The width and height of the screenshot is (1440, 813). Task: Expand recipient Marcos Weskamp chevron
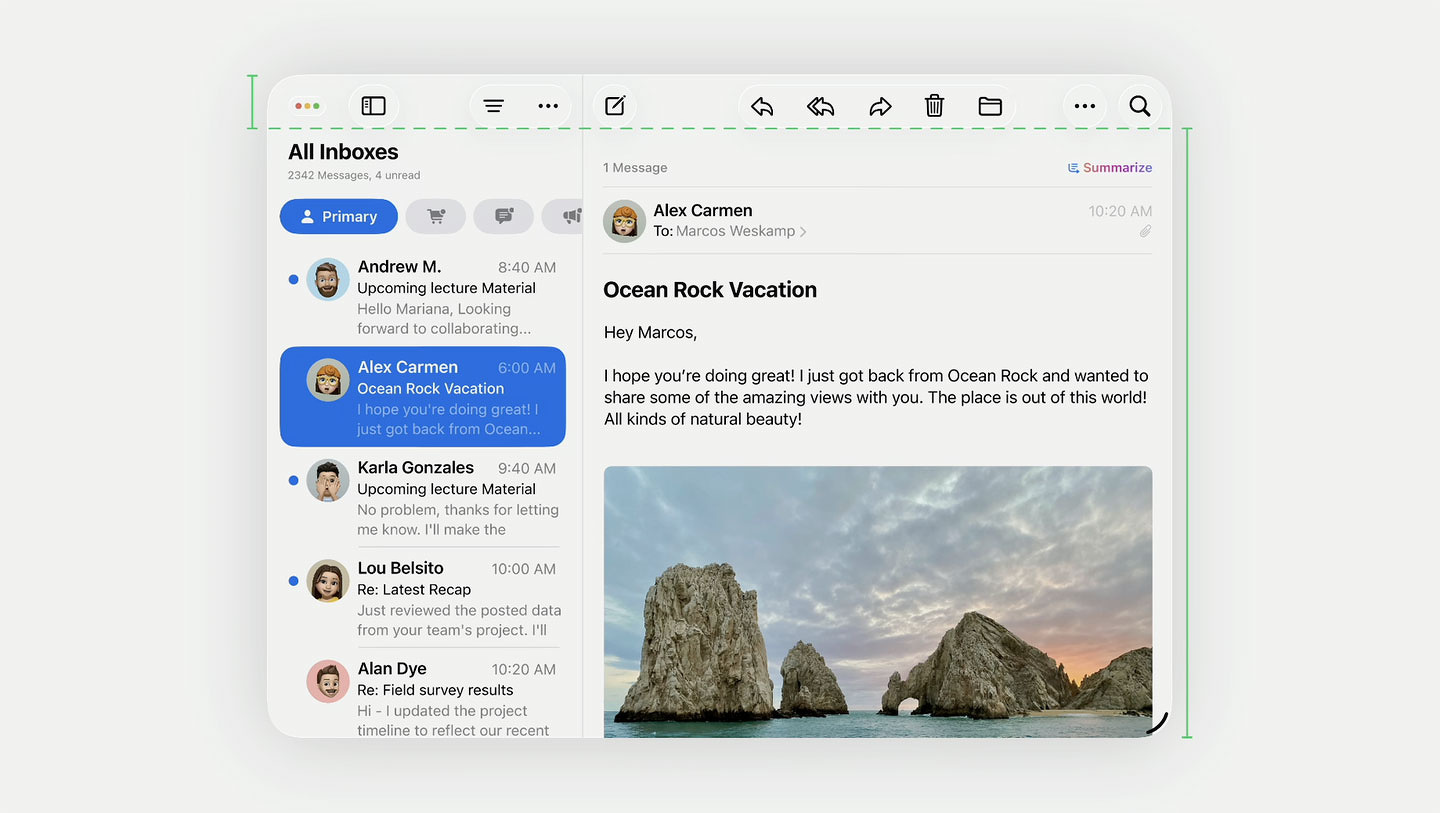tap(803, 232)
